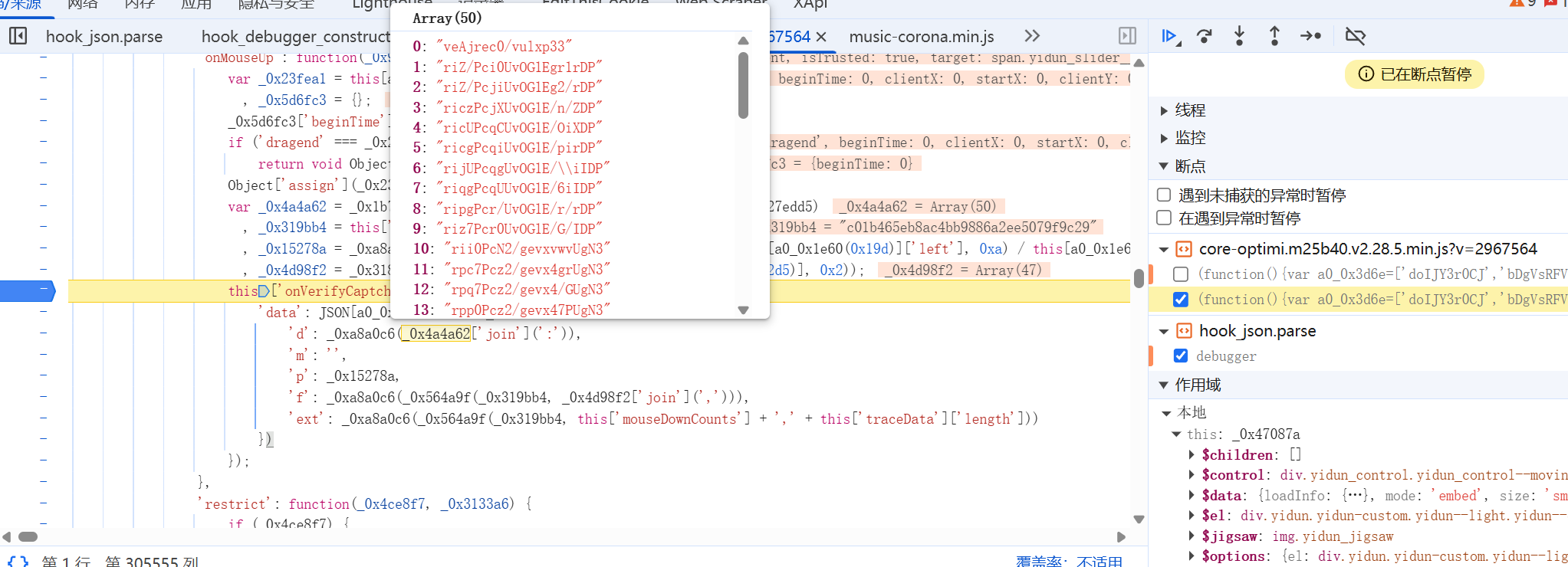Click the Array(50) popup header
Viewport: 1568px width, 567px height.
(447, 18)
